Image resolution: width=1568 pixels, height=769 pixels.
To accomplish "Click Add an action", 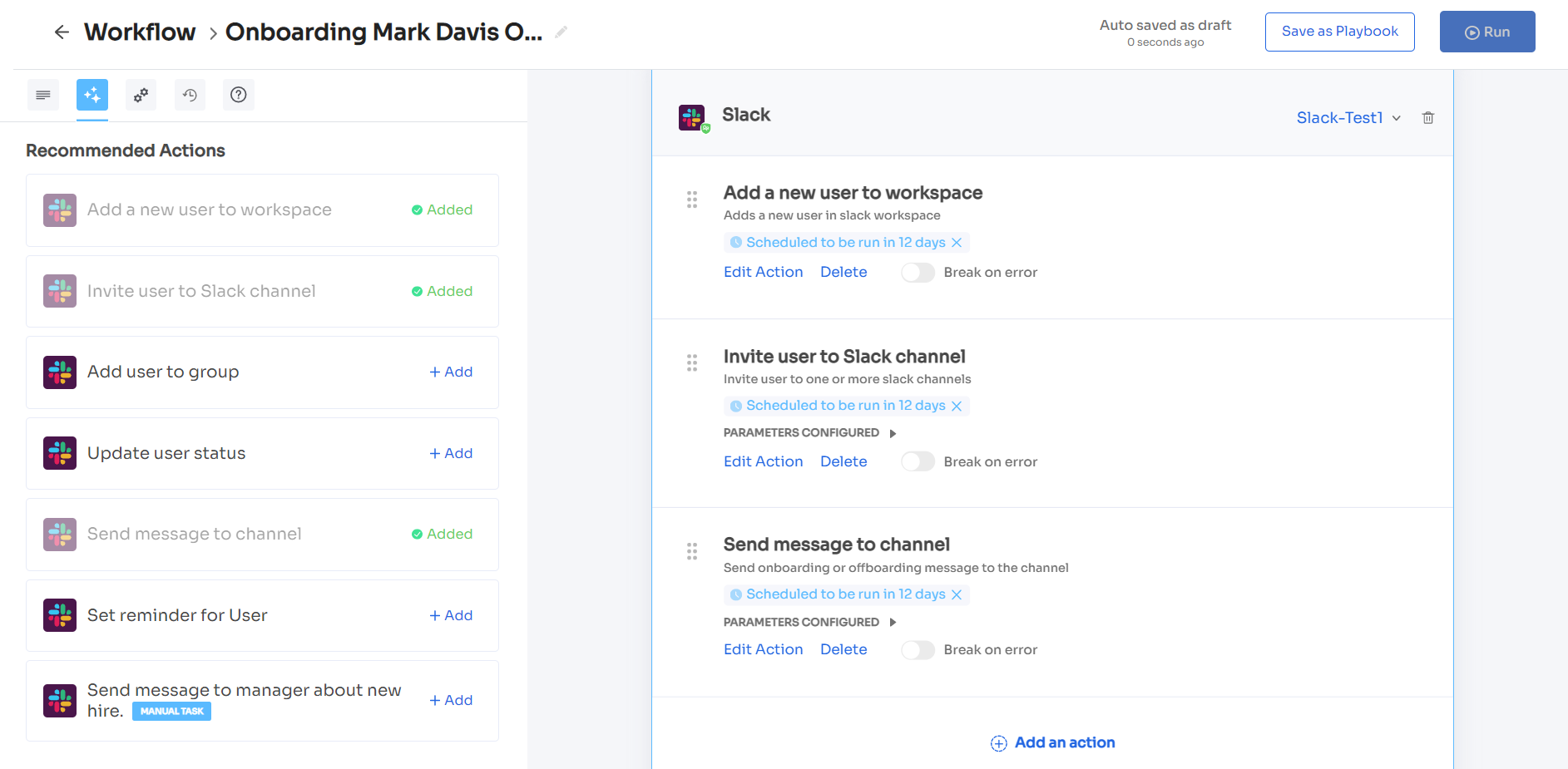I will pyautogui.click(x=1052, y=743).
